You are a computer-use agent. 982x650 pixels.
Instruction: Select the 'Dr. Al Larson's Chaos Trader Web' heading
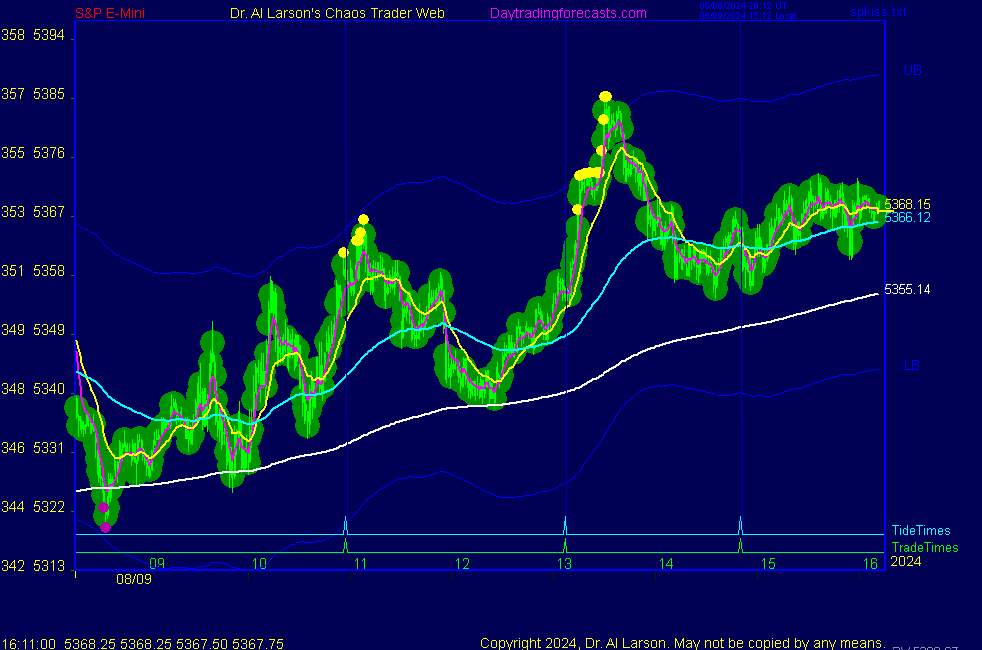pos(337,13)
